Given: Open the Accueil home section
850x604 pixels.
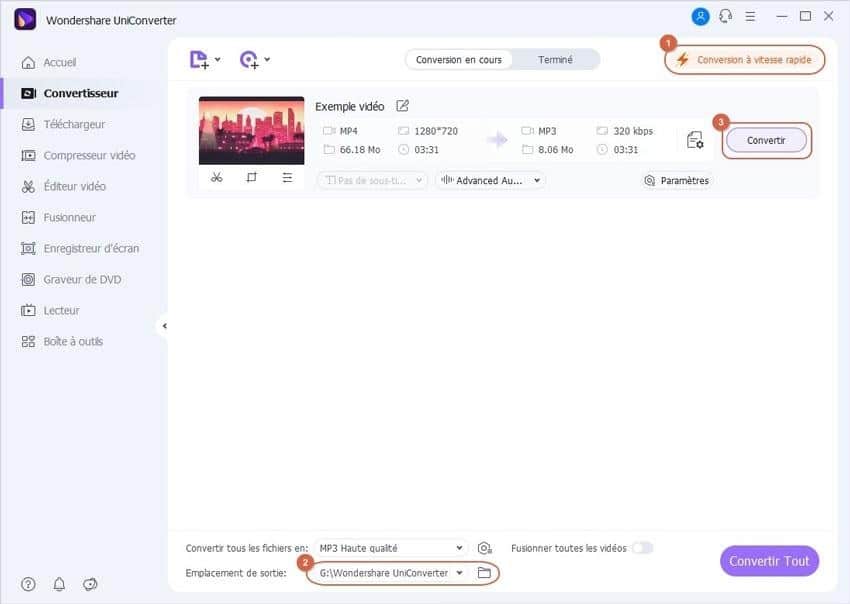Looking at the screenshot, I should pos(49,62).
